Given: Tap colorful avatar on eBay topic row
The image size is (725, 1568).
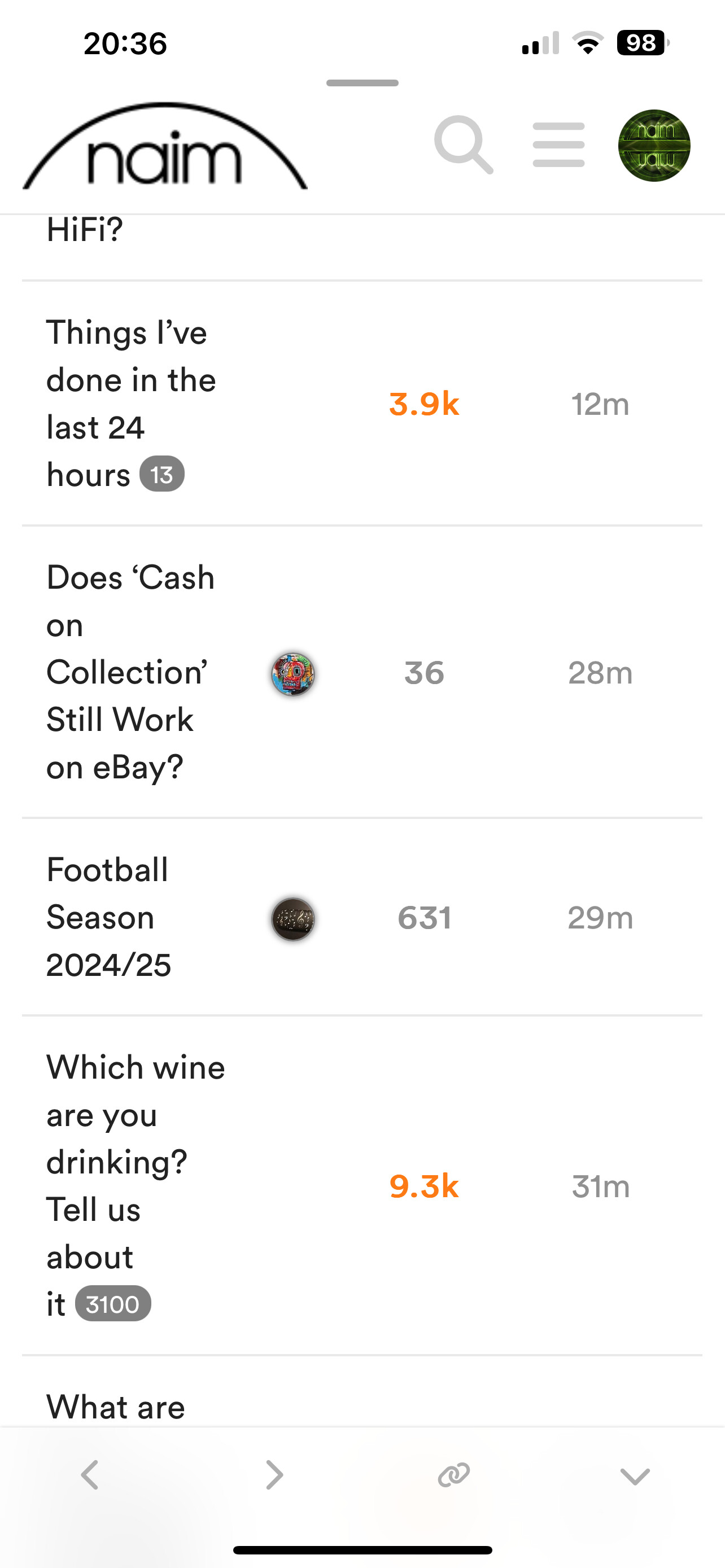Looking at the screenshot, I should tap(293, 674).
